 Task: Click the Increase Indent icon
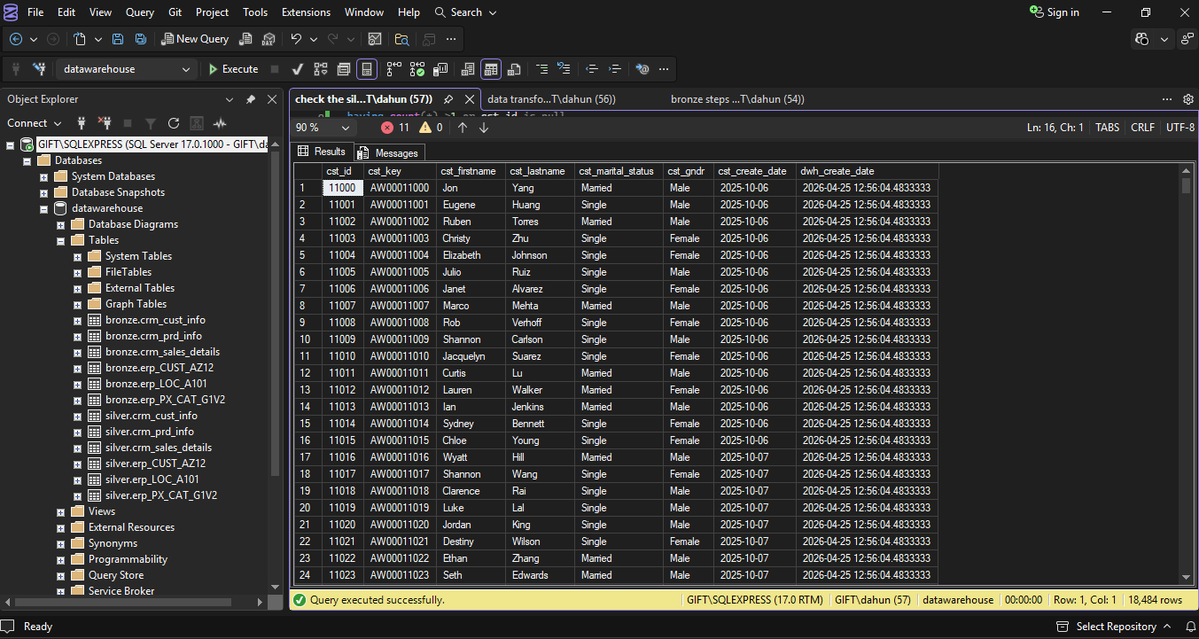coord(615,70)
